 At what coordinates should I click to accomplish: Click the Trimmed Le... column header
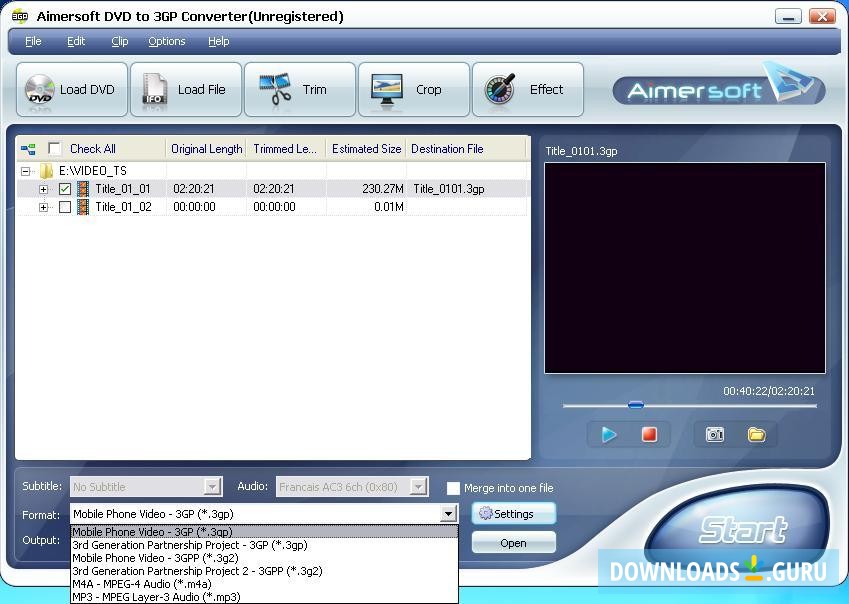pos(285,149)
